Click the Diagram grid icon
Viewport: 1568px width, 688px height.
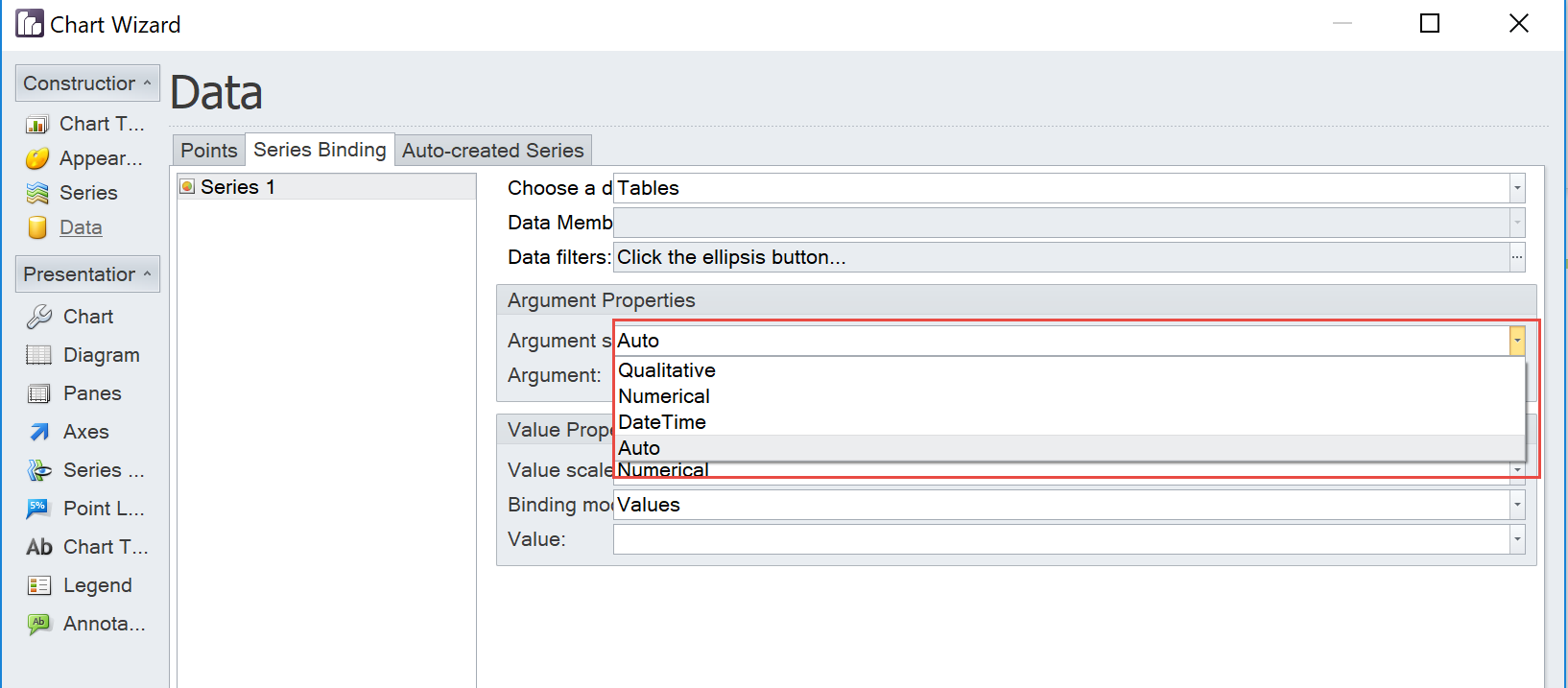point(39,355)
